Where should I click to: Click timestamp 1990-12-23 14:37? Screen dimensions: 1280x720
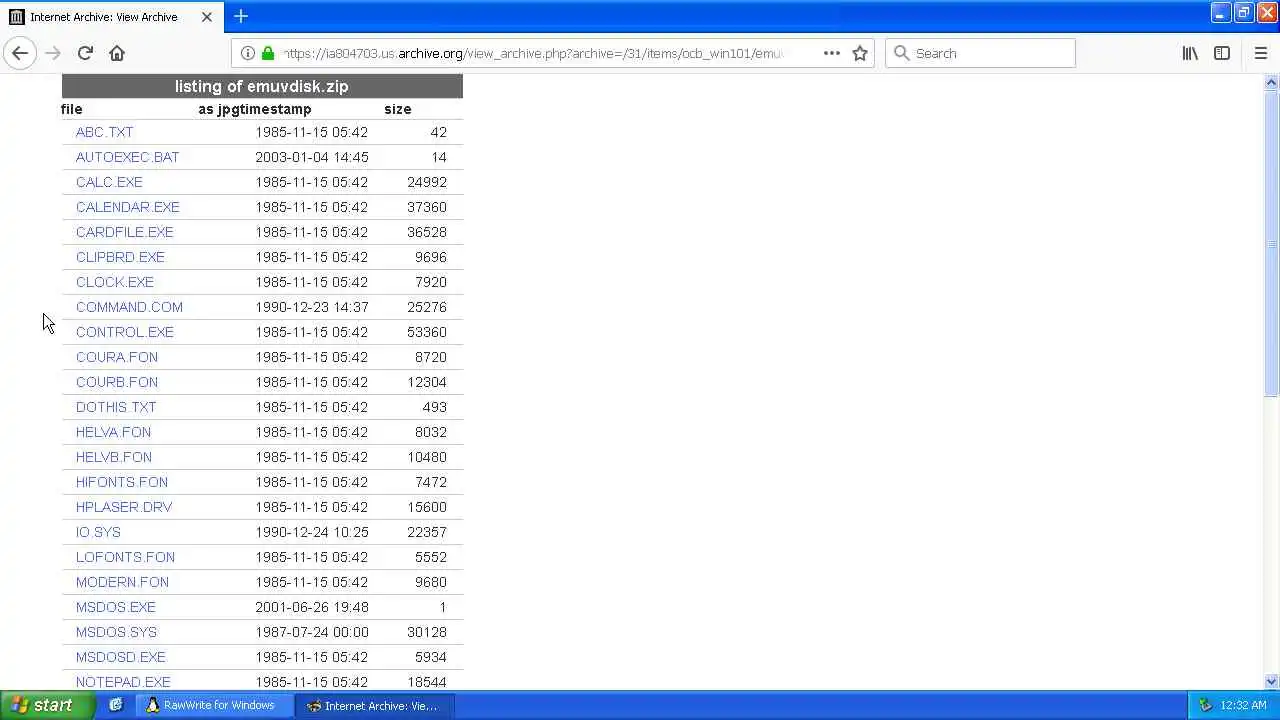[311, 307]
